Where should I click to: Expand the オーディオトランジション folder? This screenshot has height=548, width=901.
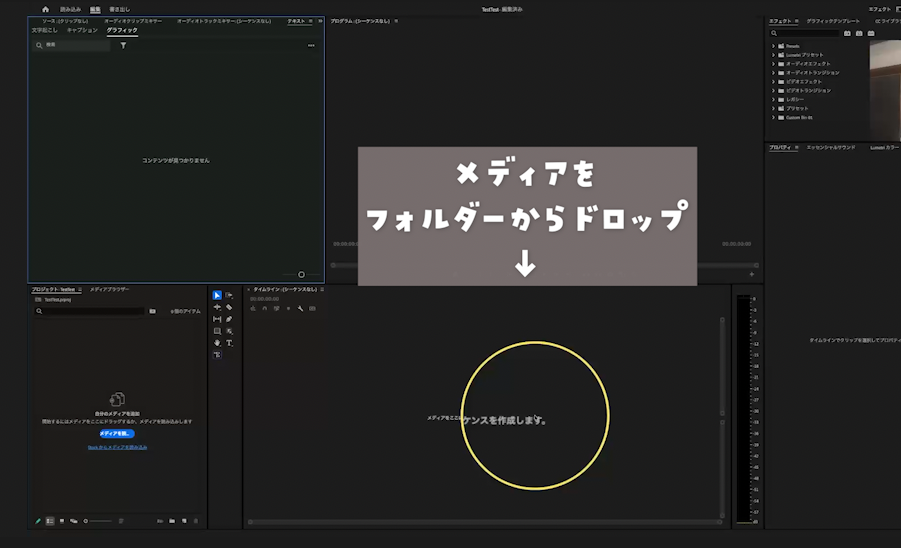(x=773, y=73)
